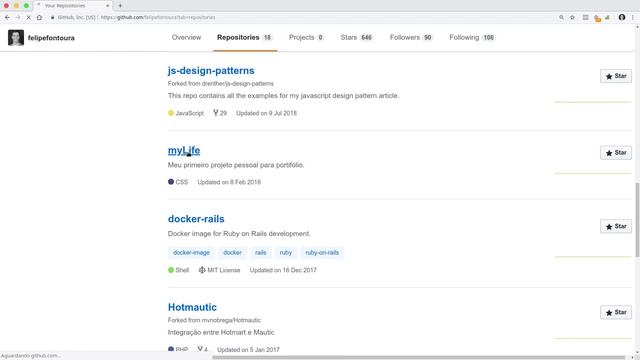Click felipefontoura username text
The height and width of the screenshot is (360, 640).
click(x=51, y=38)
